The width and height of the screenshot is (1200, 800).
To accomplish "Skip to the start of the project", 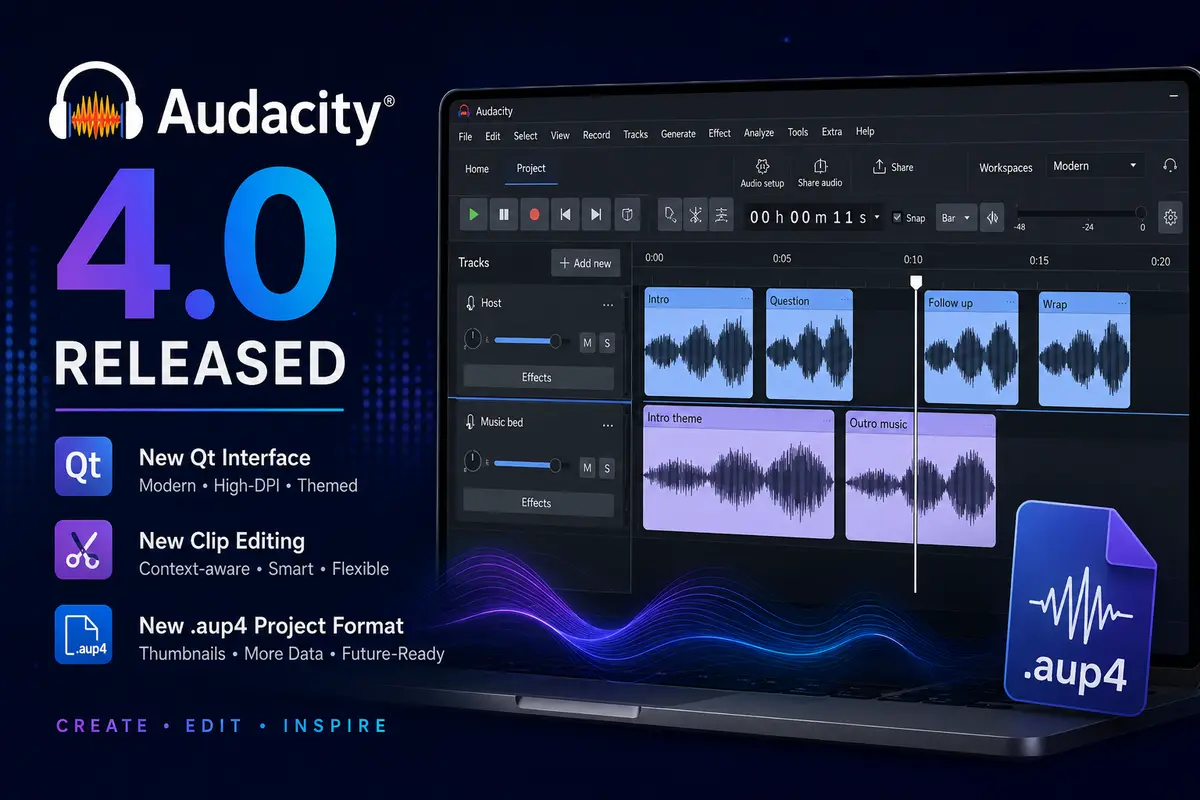I will coord(565,214).
